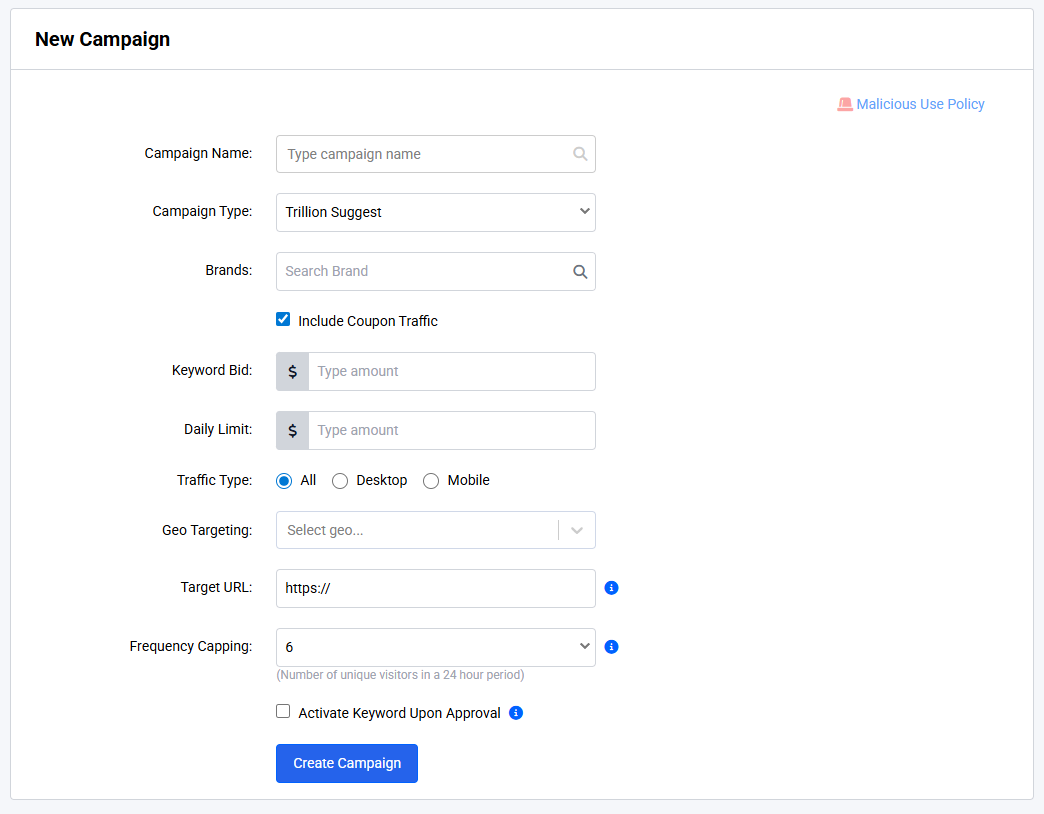Image resolution: width=1044 pixels, height=814 pixels.
Task: Click the siren icon beside Malicious Use Policy
Action: (x=845, y=104)
